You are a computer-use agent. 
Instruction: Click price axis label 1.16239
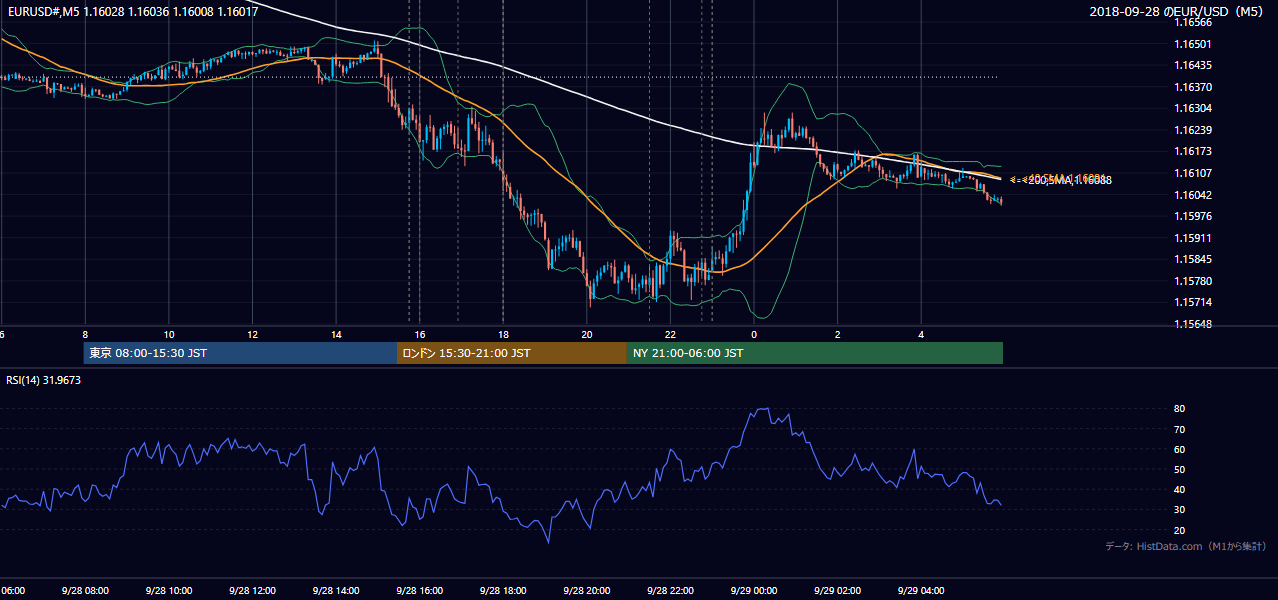point(1193,130)
